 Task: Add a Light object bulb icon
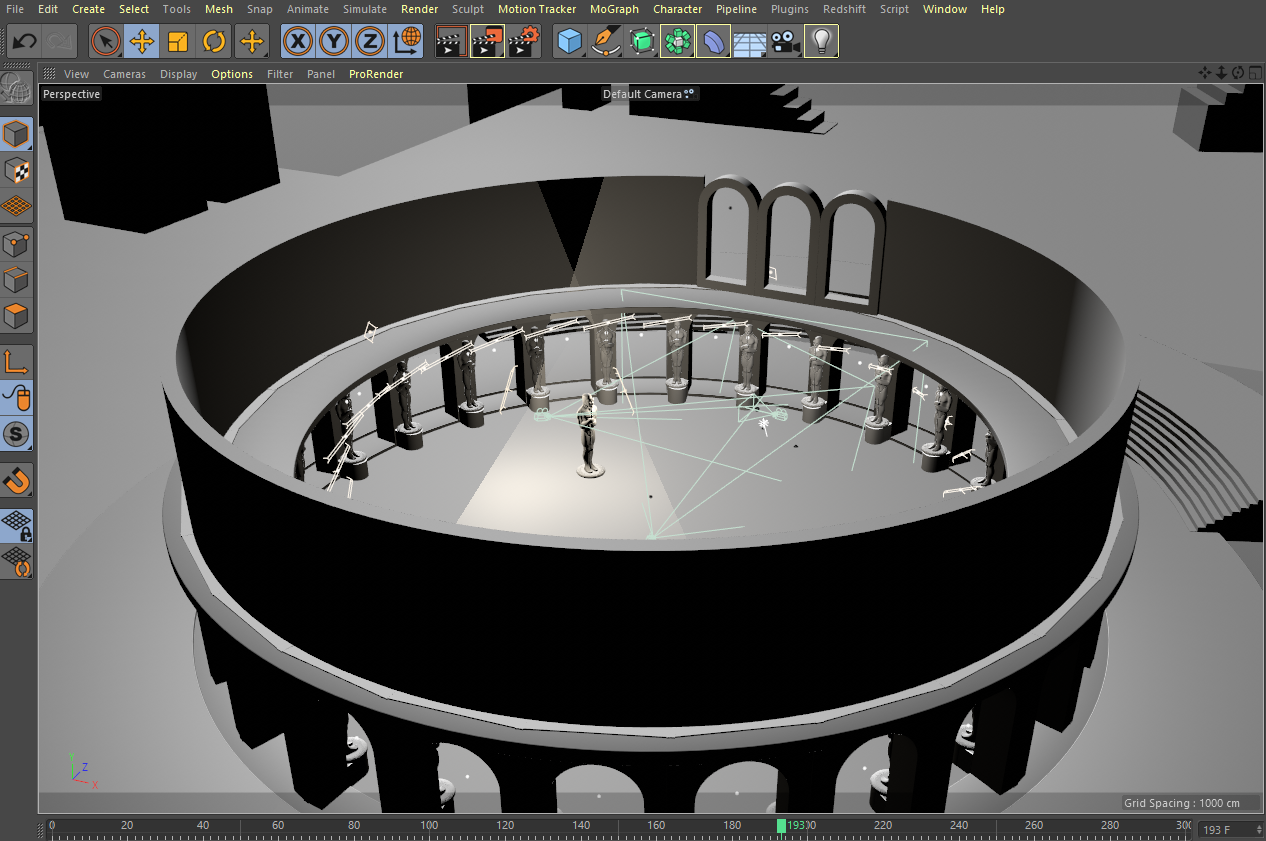tap(822, 41)
